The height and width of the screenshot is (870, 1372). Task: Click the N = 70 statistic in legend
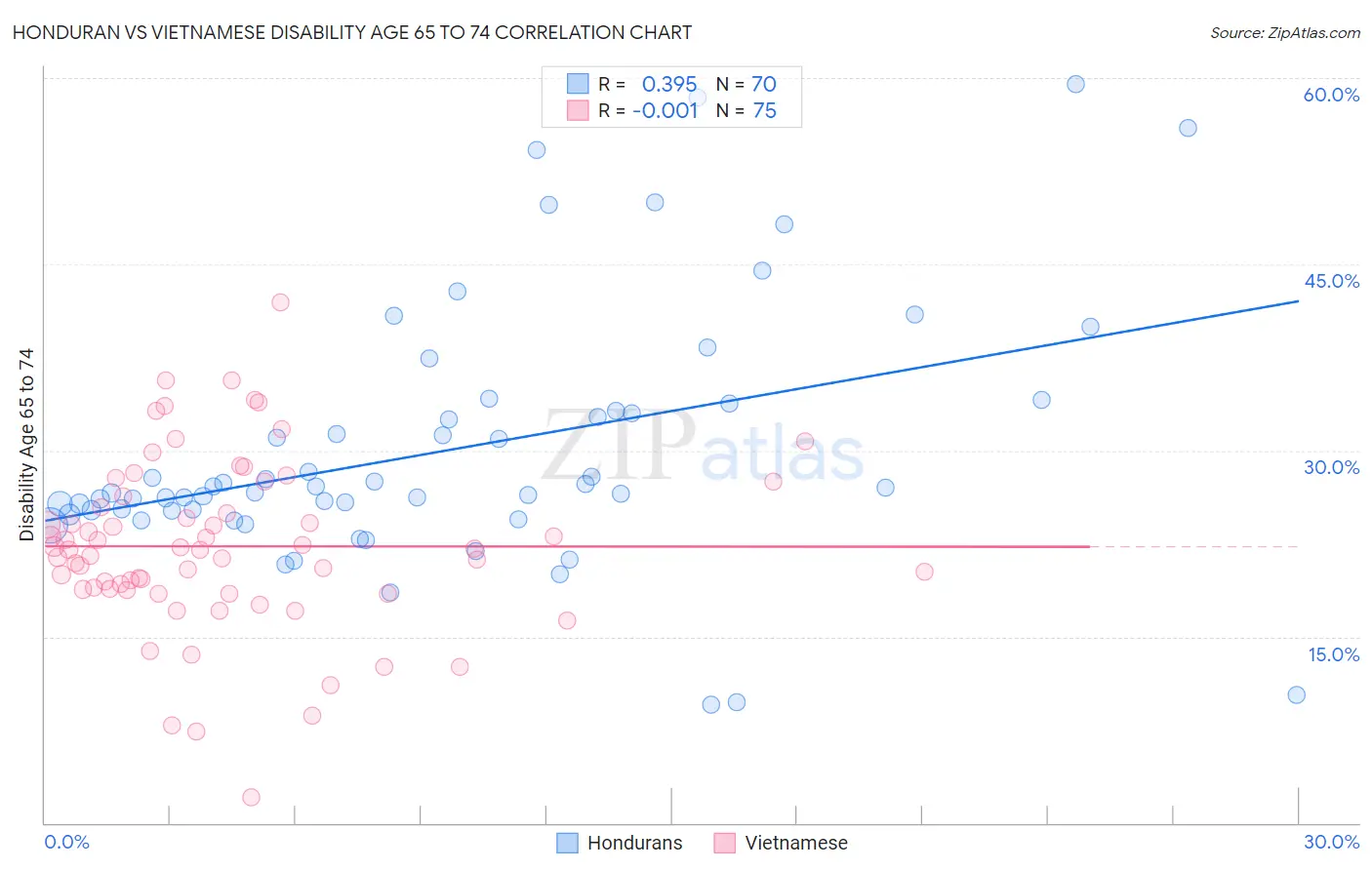tap(747, 84)
